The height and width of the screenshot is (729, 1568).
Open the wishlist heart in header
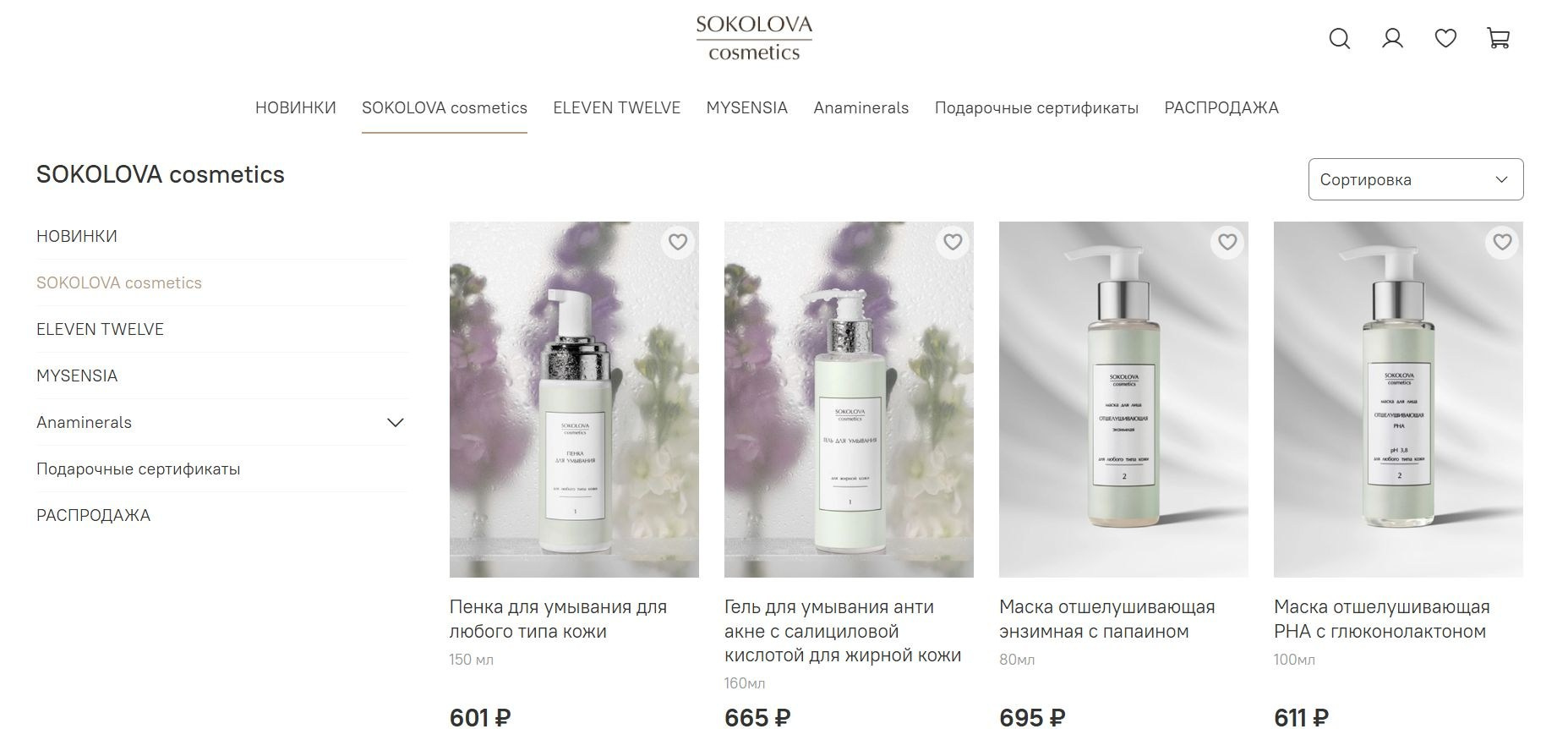point(1445,38)
